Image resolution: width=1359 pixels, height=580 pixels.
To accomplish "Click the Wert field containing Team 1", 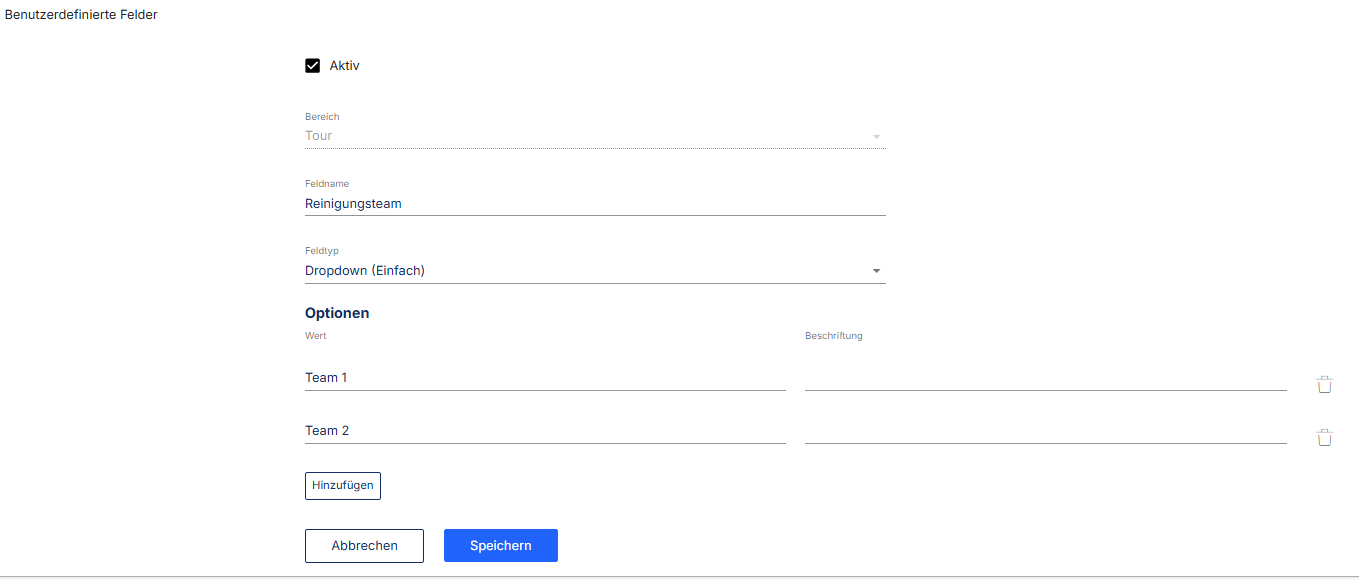I will [544, 378].
